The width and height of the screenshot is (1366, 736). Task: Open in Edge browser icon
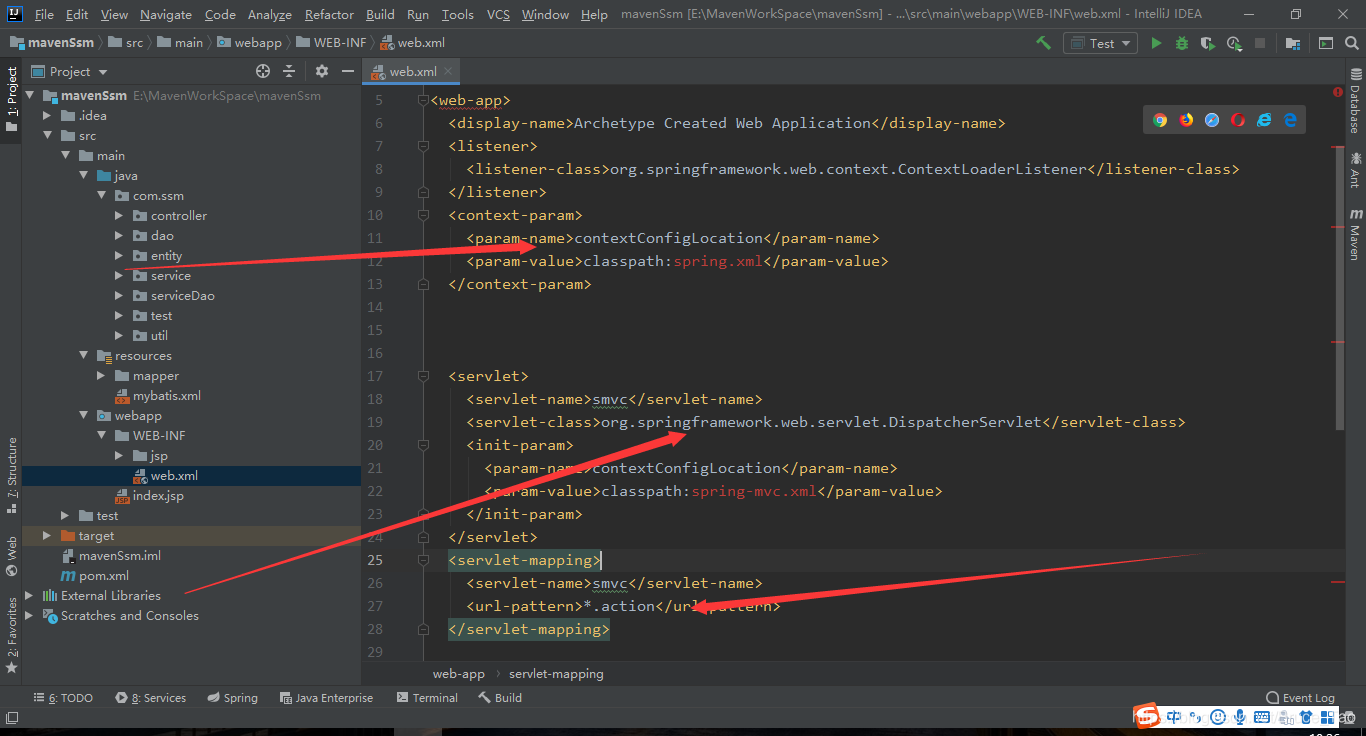click(x=1290, y=120)
